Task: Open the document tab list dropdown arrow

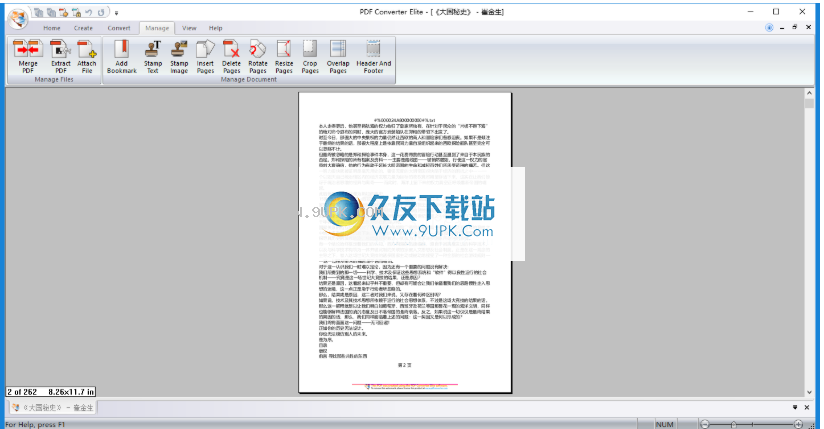Action: click(795, 407)
